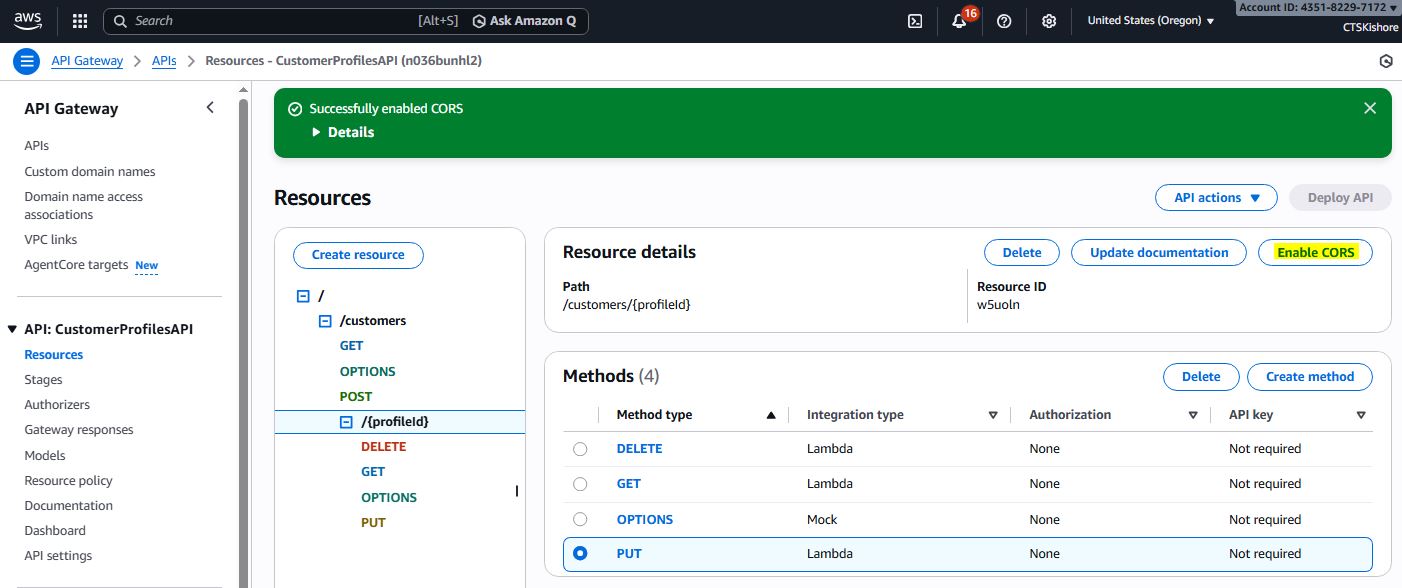Select the OPTIONS method radio button
This screenshot has width=1402, height=588.
[x=580, y=519]
